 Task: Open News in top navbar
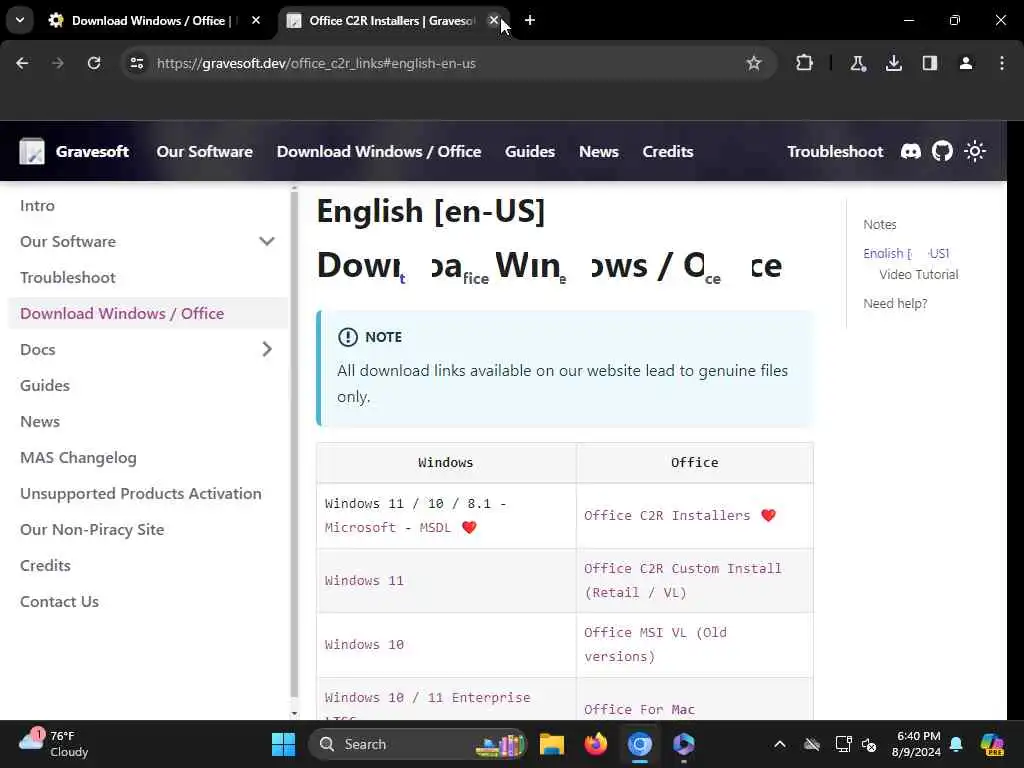[x=598, y=152]
